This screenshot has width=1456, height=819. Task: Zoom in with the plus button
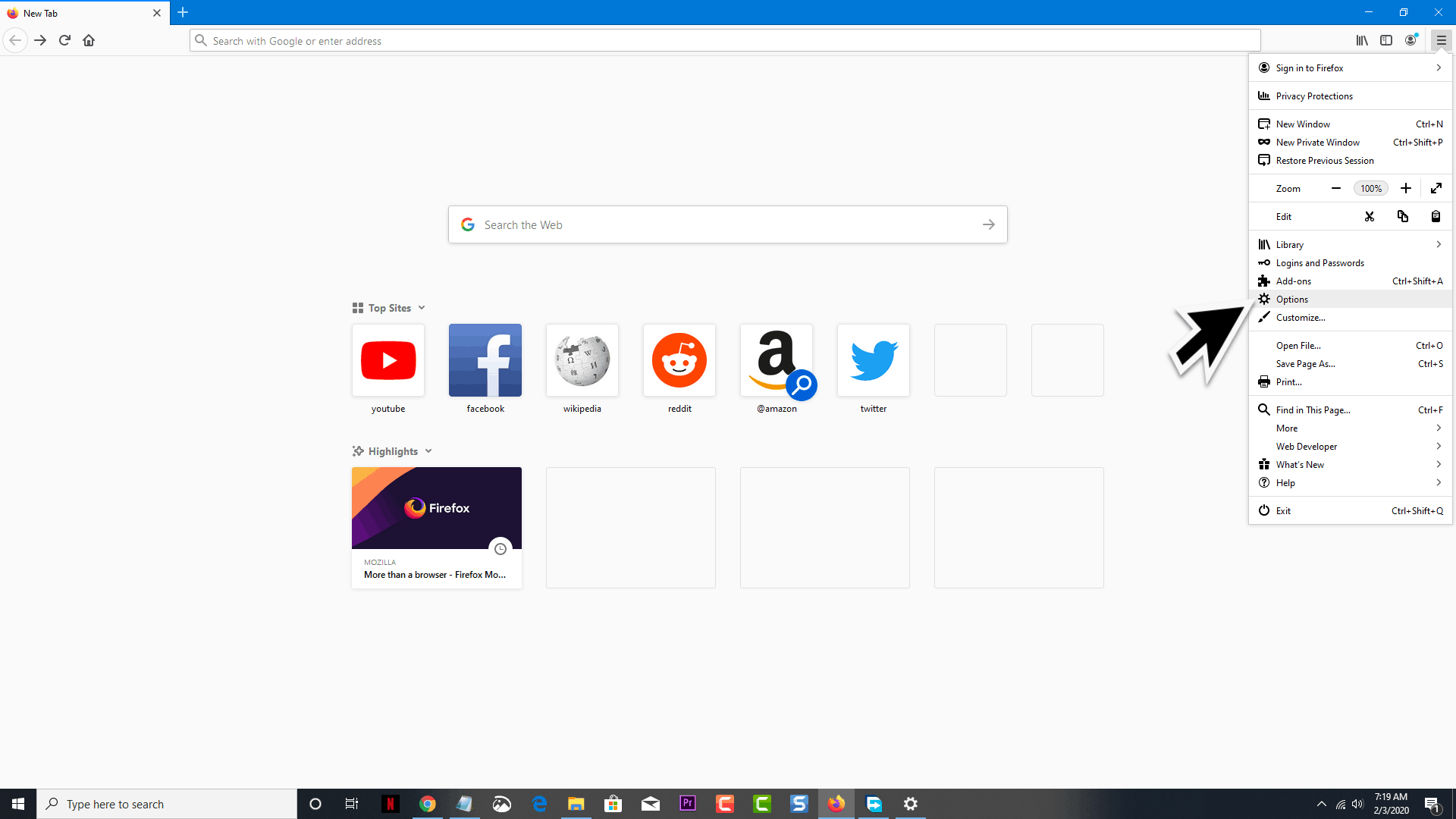pos(1406,188)
